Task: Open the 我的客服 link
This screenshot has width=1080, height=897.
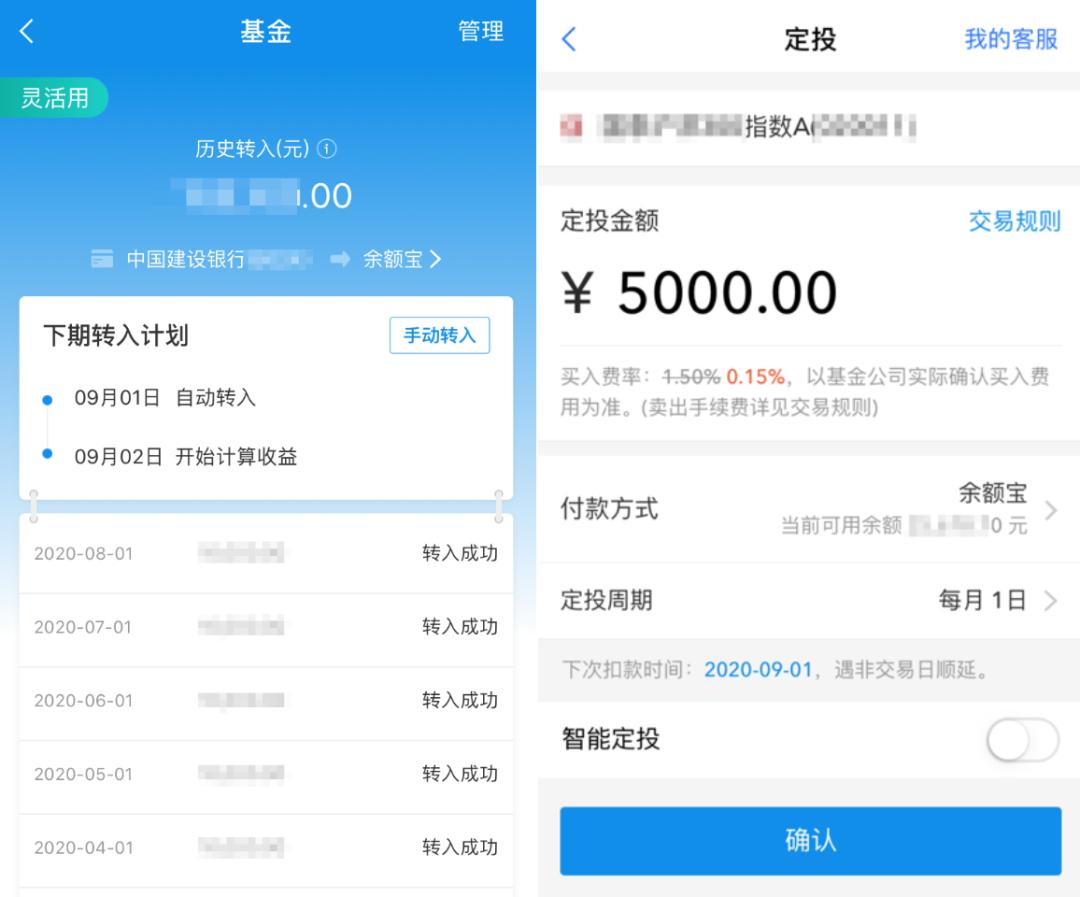Action: pyautogui.click(x=1010, y=39)
